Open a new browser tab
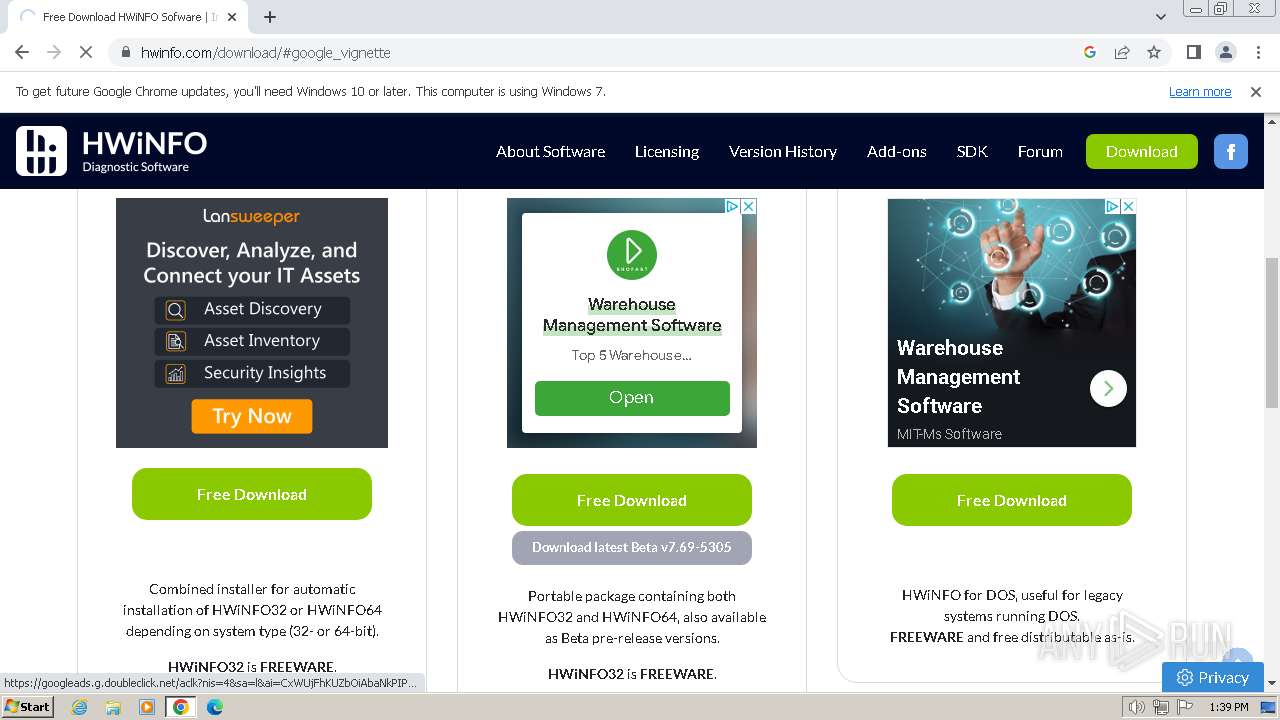Image resolution: width=1280 pixels, height=720 pixels. (270, 17)
